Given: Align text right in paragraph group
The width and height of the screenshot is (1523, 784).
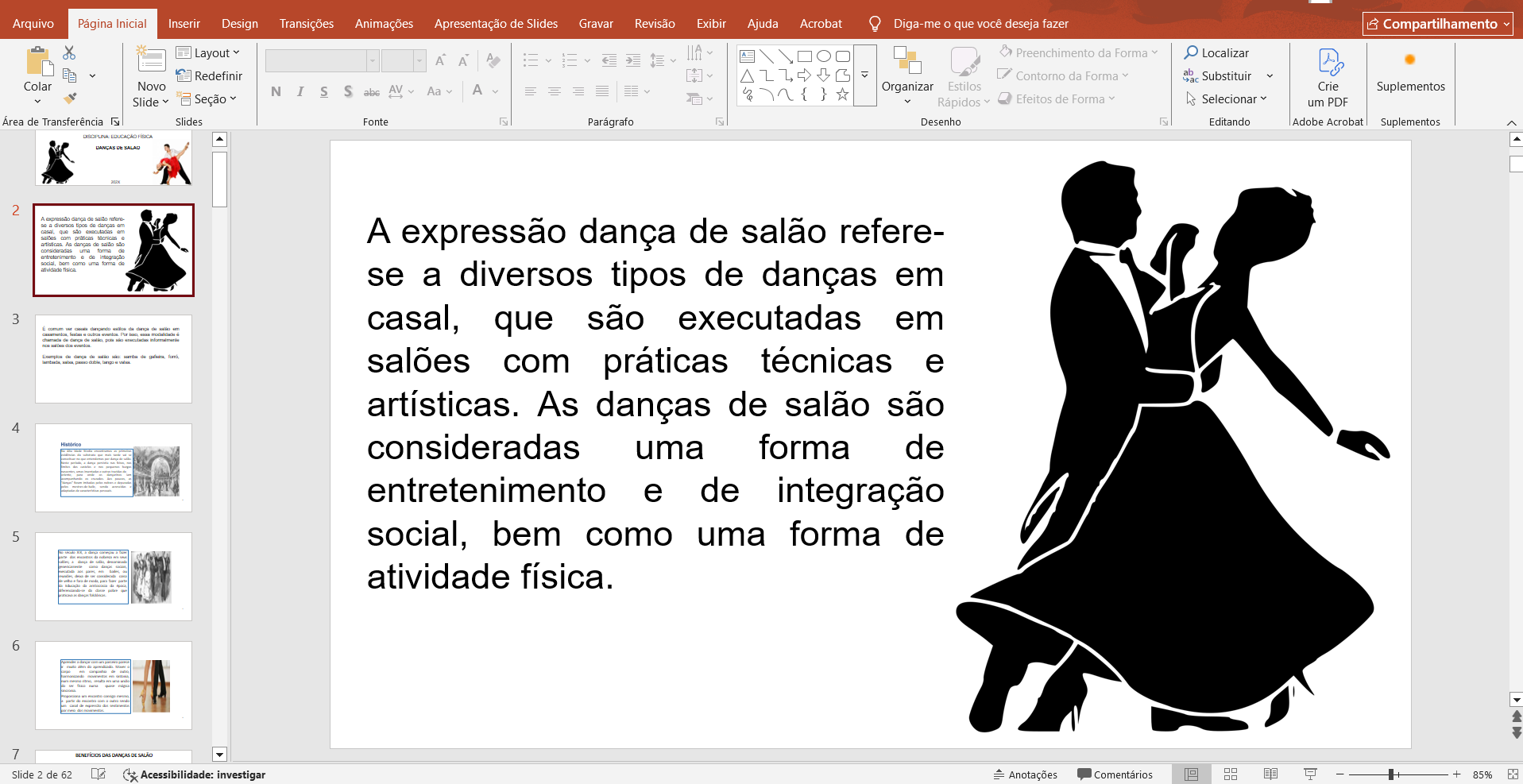Looking at the screenshot, I should (578, 91).
